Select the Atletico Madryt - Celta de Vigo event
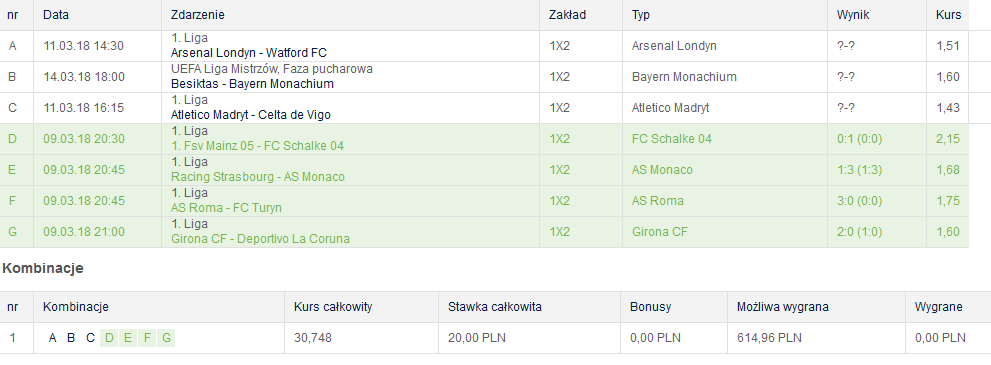The width and height of the screenshot is (991, 365). tap(250, 115)
